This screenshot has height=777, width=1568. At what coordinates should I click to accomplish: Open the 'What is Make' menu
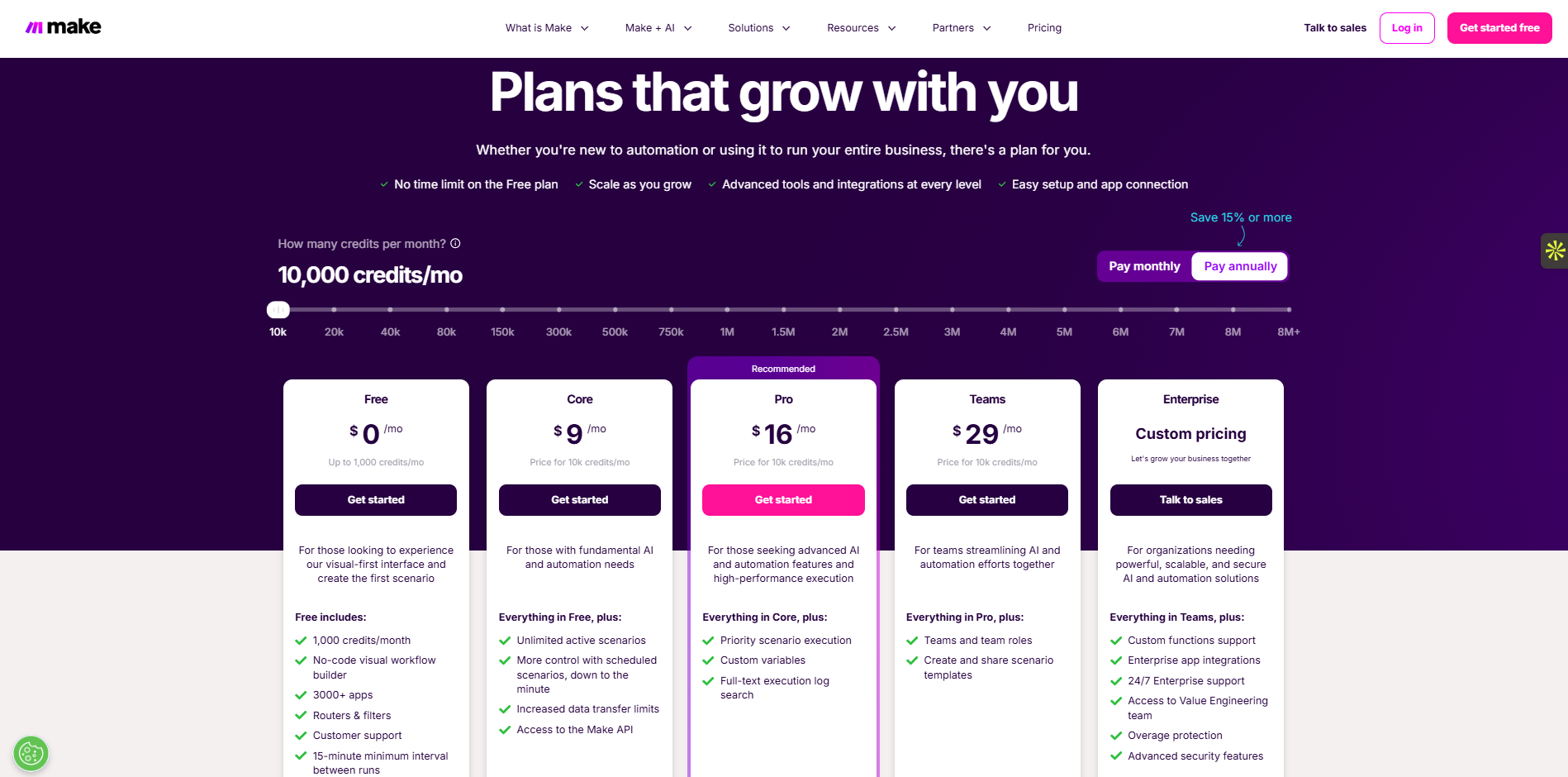tap(545, 27)
